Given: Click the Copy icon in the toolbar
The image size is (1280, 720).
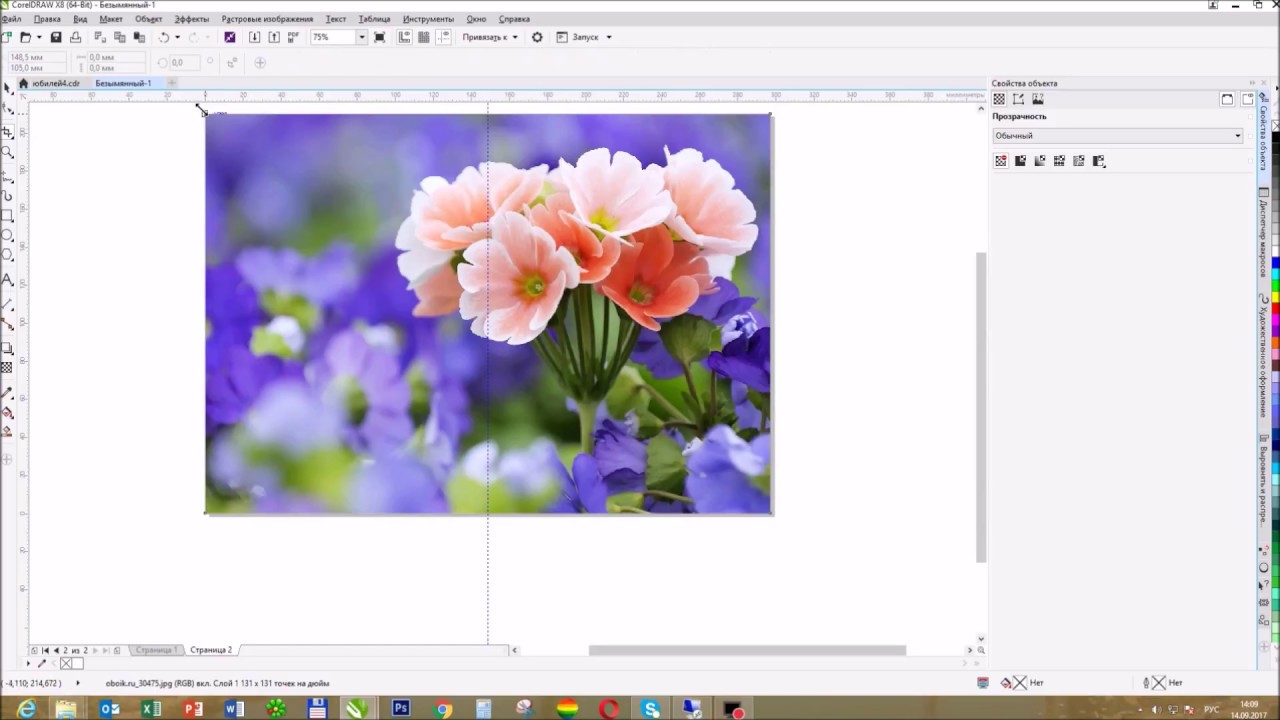Looking at the screenshot, I should tap(119, 37).
